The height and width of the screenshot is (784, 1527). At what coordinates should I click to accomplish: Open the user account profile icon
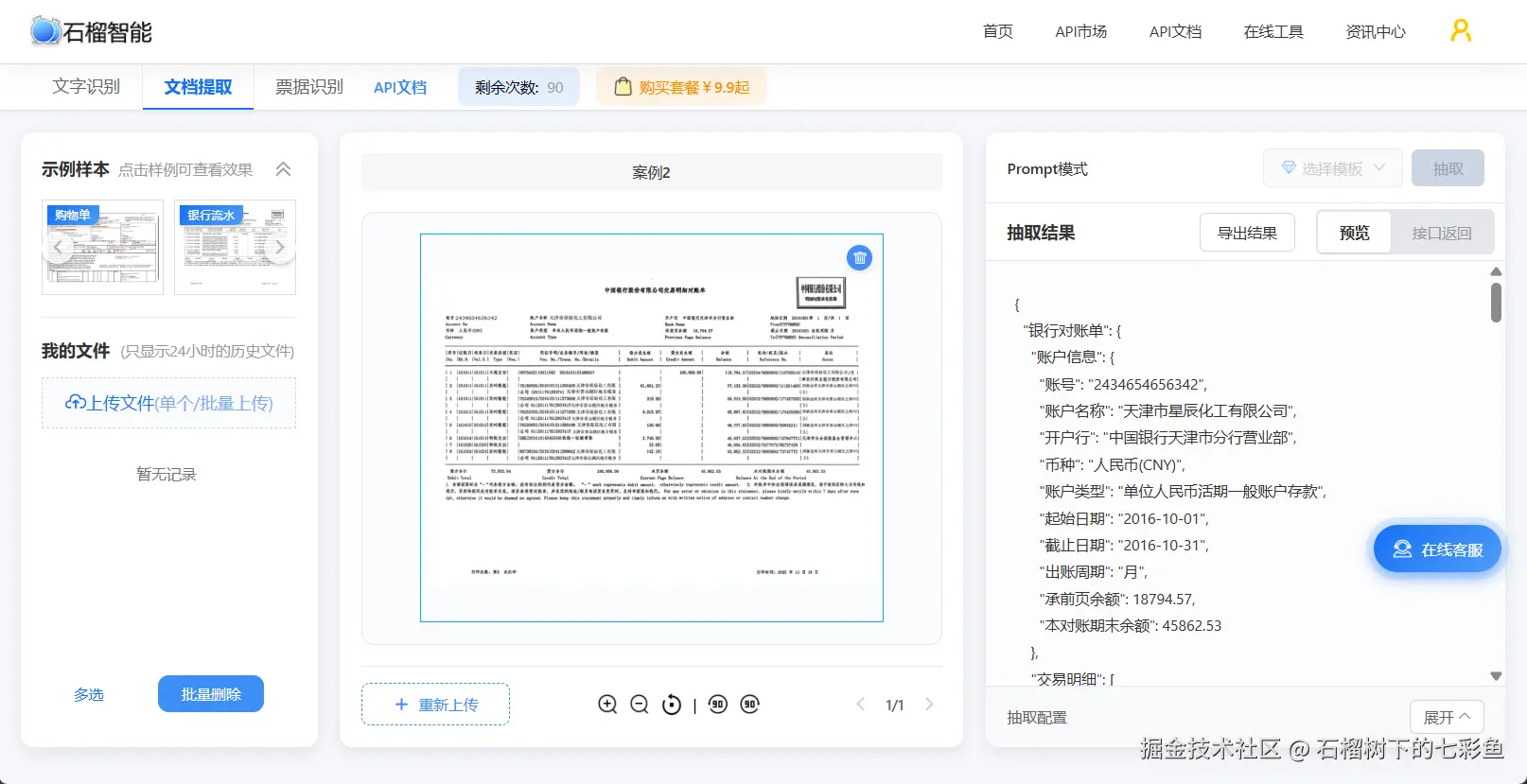click(1461, 31)
